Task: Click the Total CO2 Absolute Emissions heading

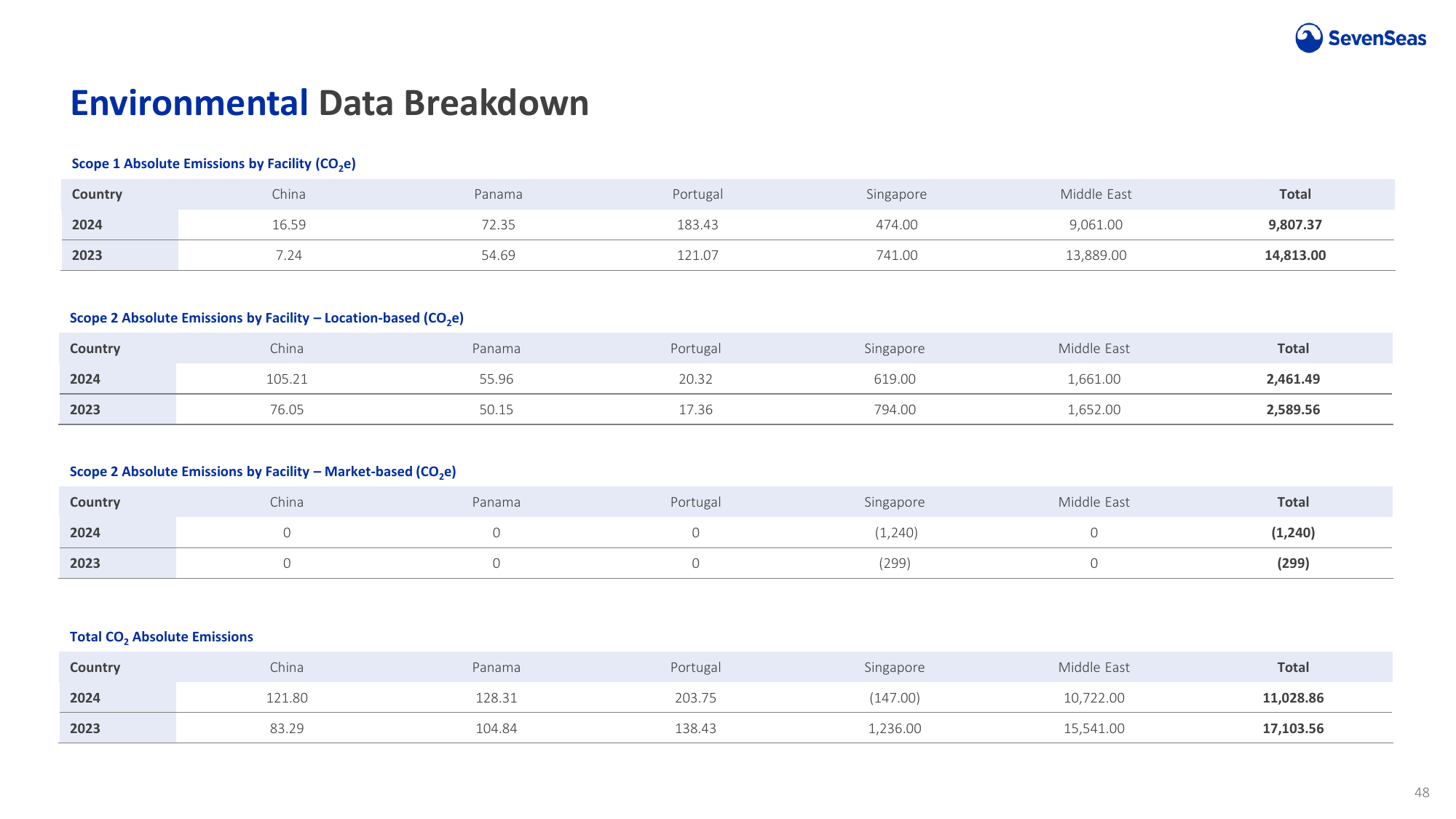Action: tap(162, 637)
